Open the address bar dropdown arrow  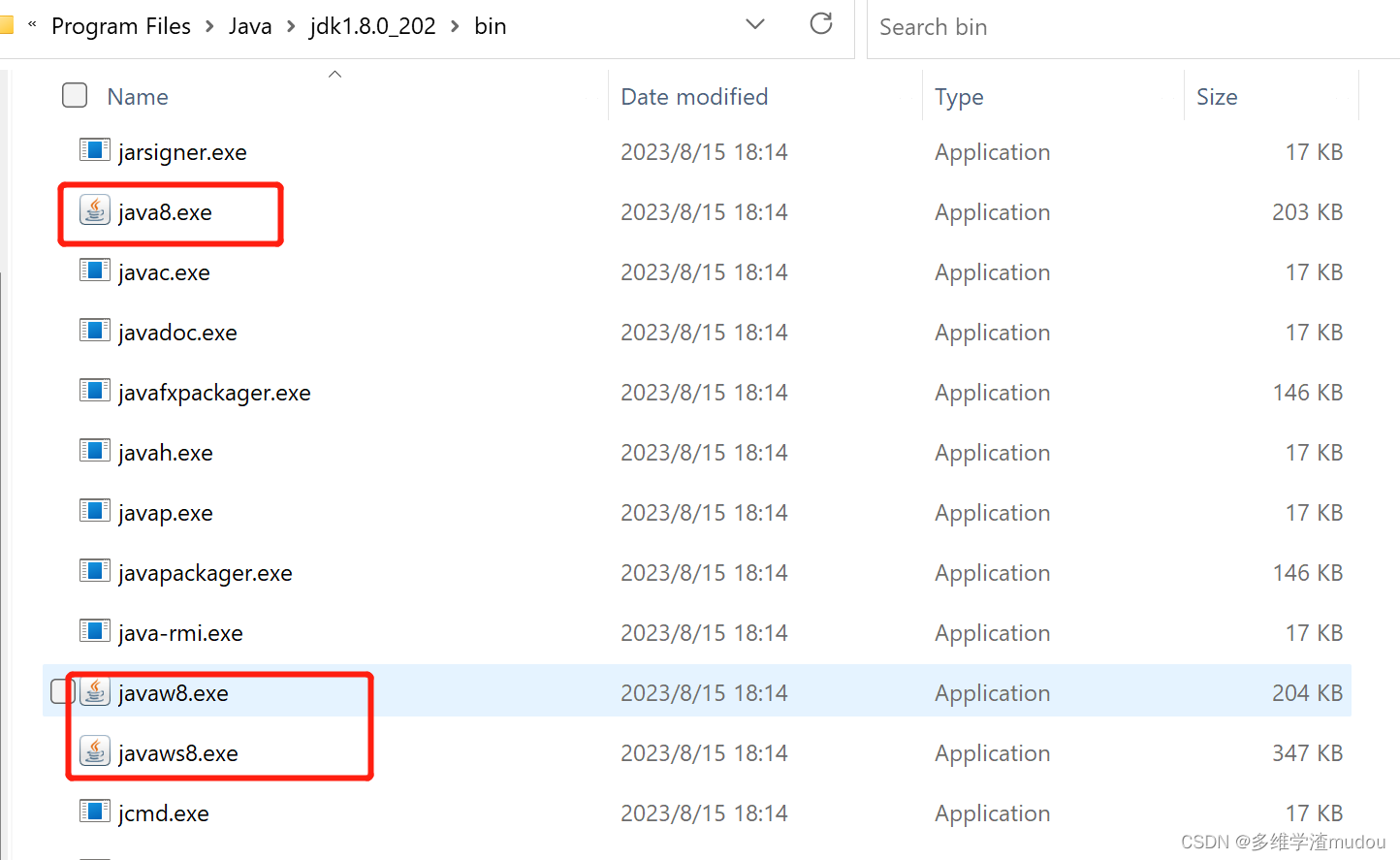755,24
